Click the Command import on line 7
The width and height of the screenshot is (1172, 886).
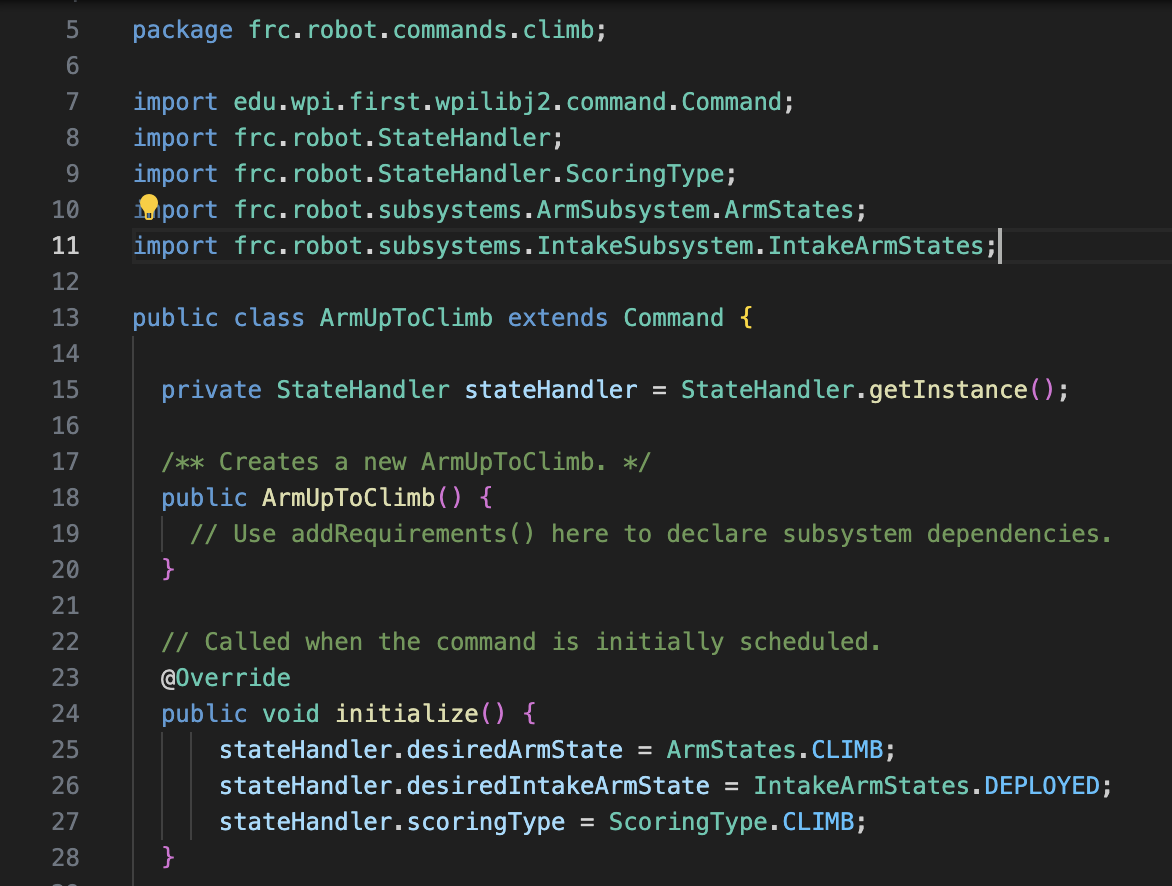coord(731,102)
